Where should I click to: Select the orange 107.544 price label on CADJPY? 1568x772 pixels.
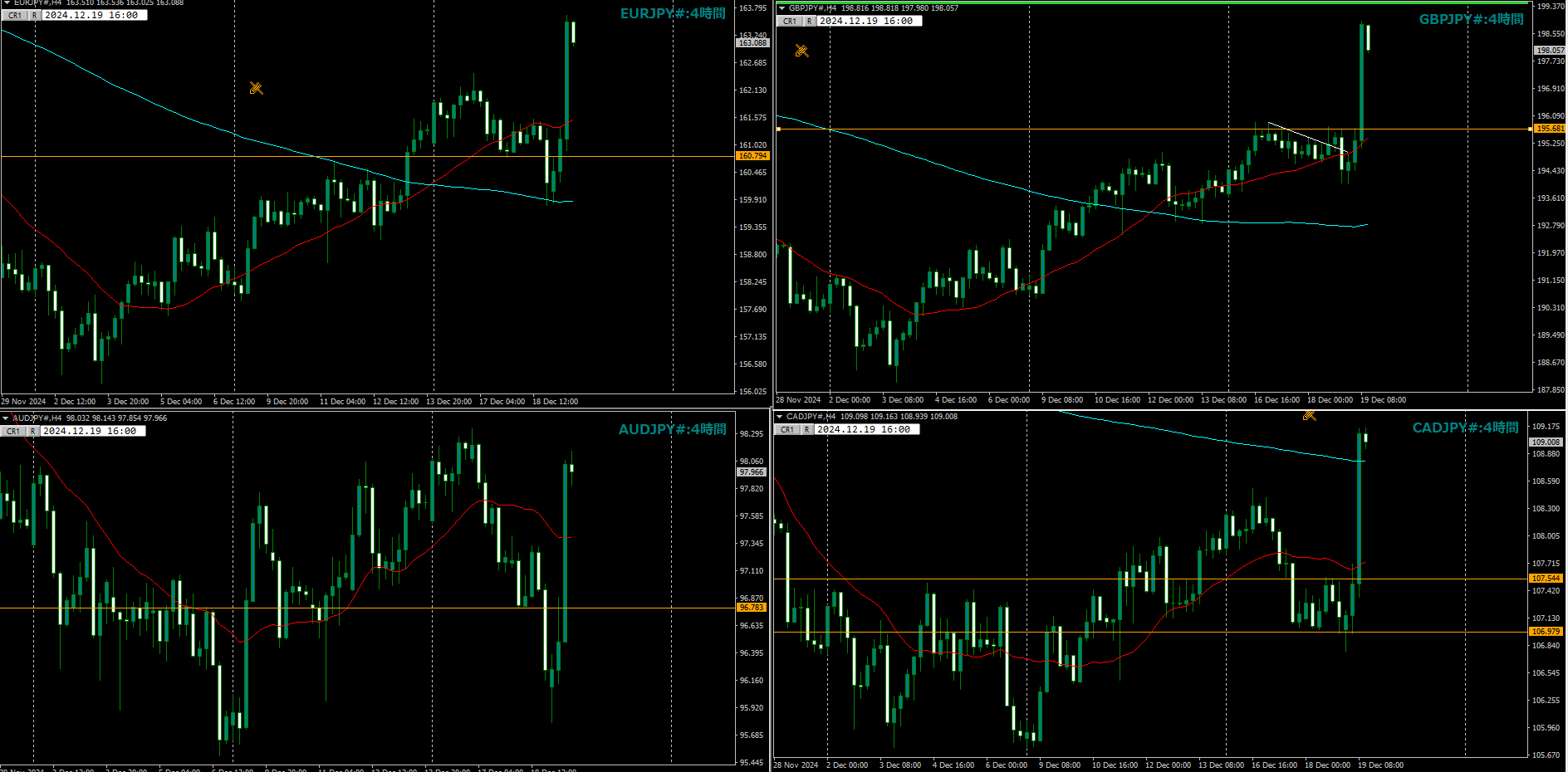pyautogui.click(x=1546, y=579)
